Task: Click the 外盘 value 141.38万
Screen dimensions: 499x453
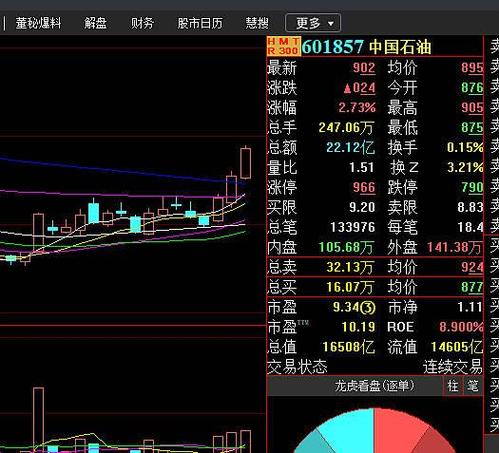Action: [454, 247]
